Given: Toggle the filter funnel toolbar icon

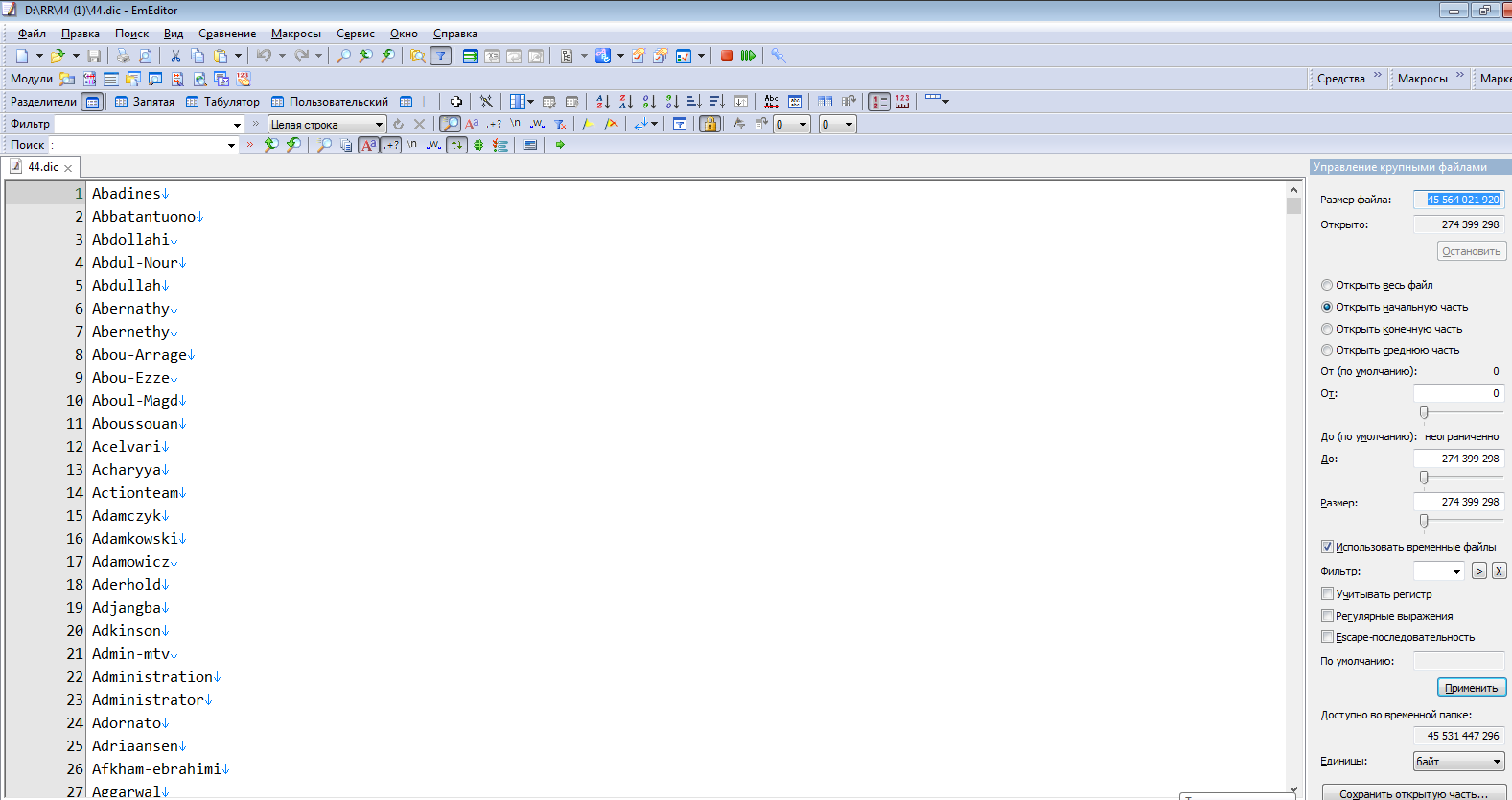Looking at the screenshot, I should tap(440, 56).
